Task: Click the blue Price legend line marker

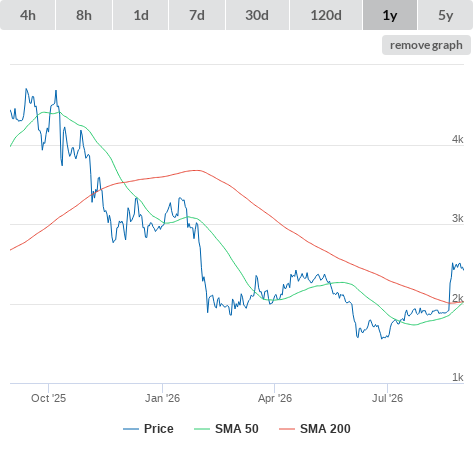Action: tap(131, 429)
